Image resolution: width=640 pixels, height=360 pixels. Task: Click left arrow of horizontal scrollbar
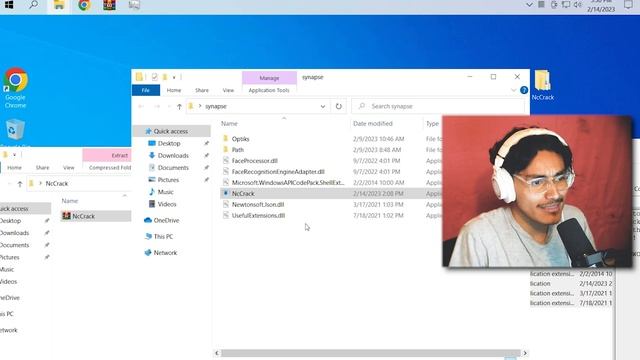pos(217,353)
